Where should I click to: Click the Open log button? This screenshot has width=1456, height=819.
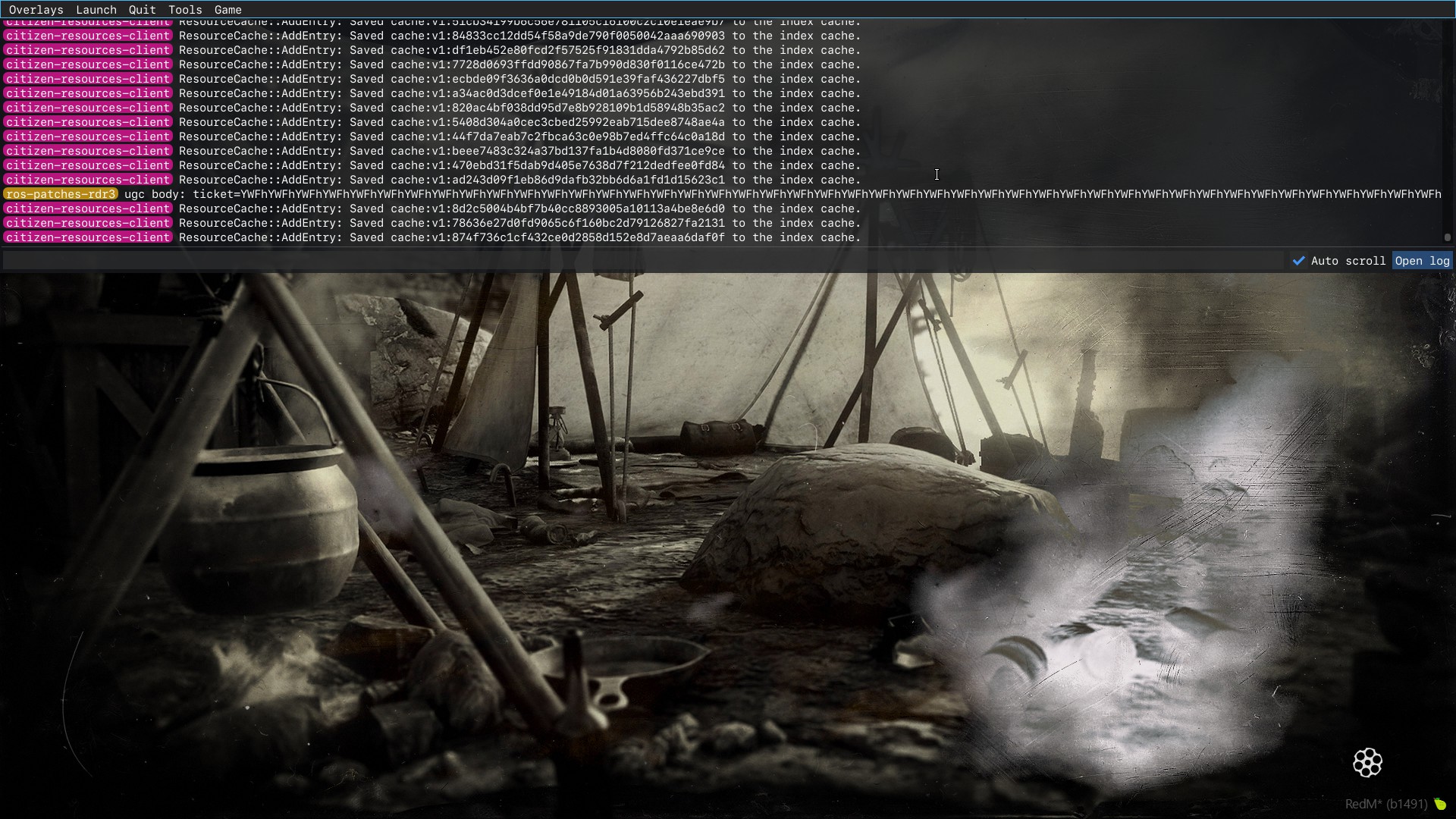[x=1422, y=261]
